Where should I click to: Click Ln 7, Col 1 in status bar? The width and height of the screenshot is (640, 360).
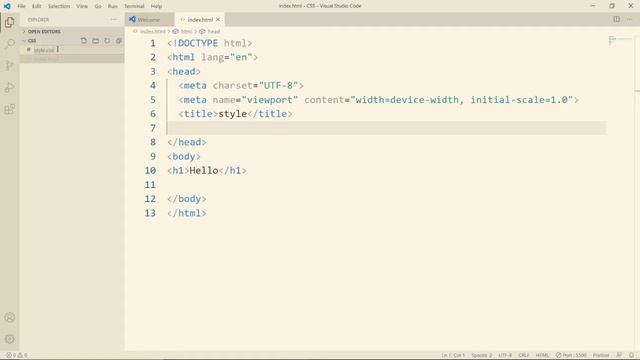tap(453, 355)
